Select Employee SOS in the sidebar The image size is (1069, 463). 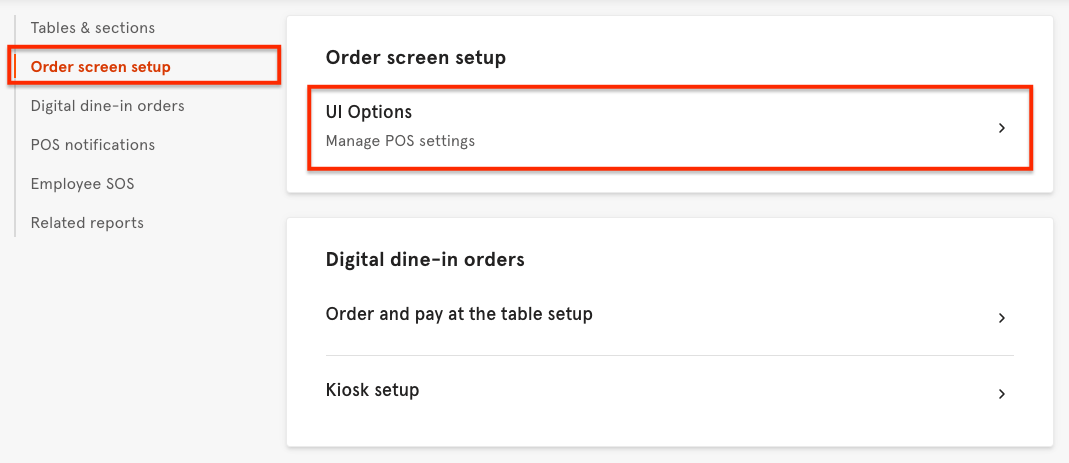[x=82, y=184]
